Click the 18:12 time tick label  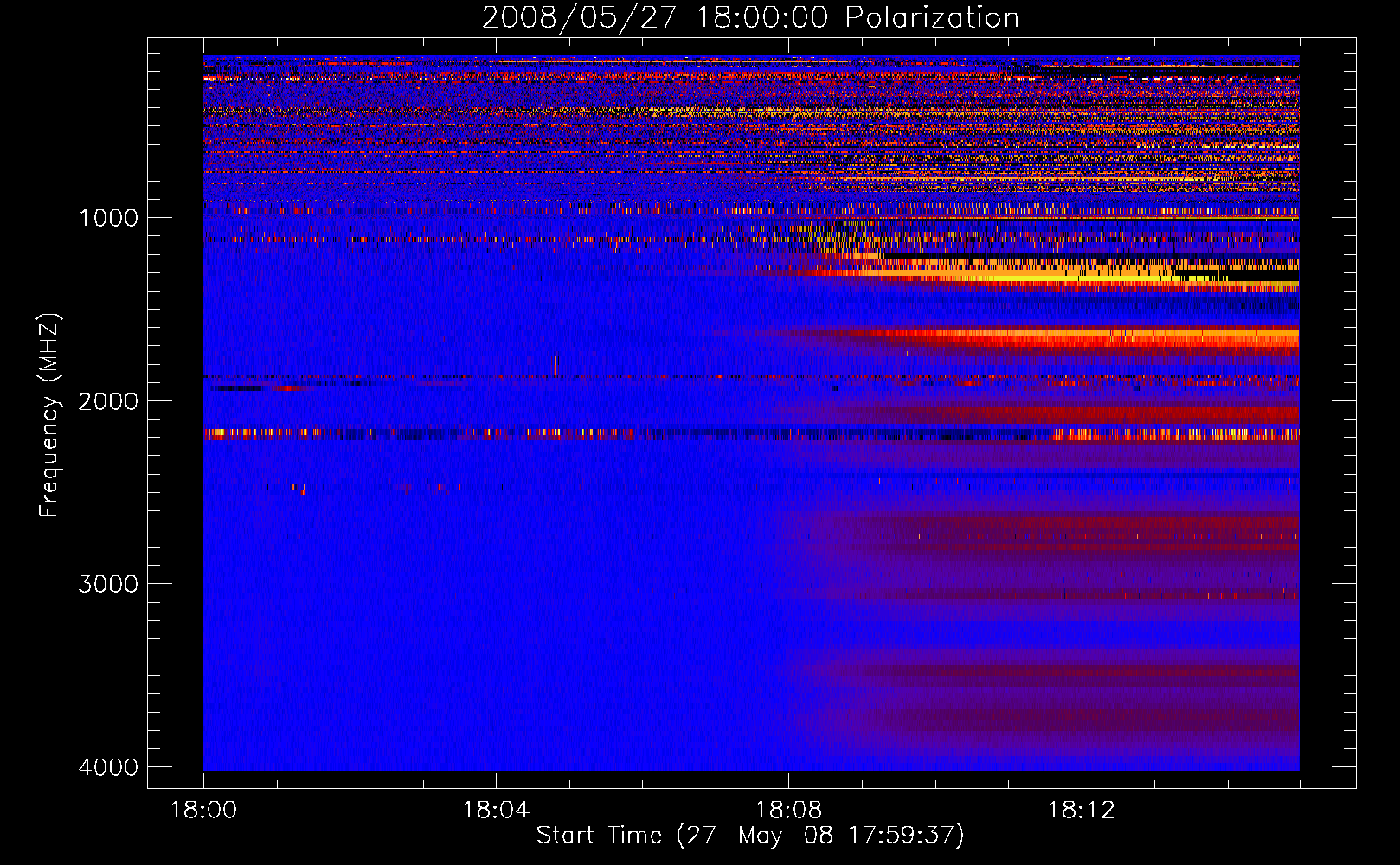(1081, 811)
